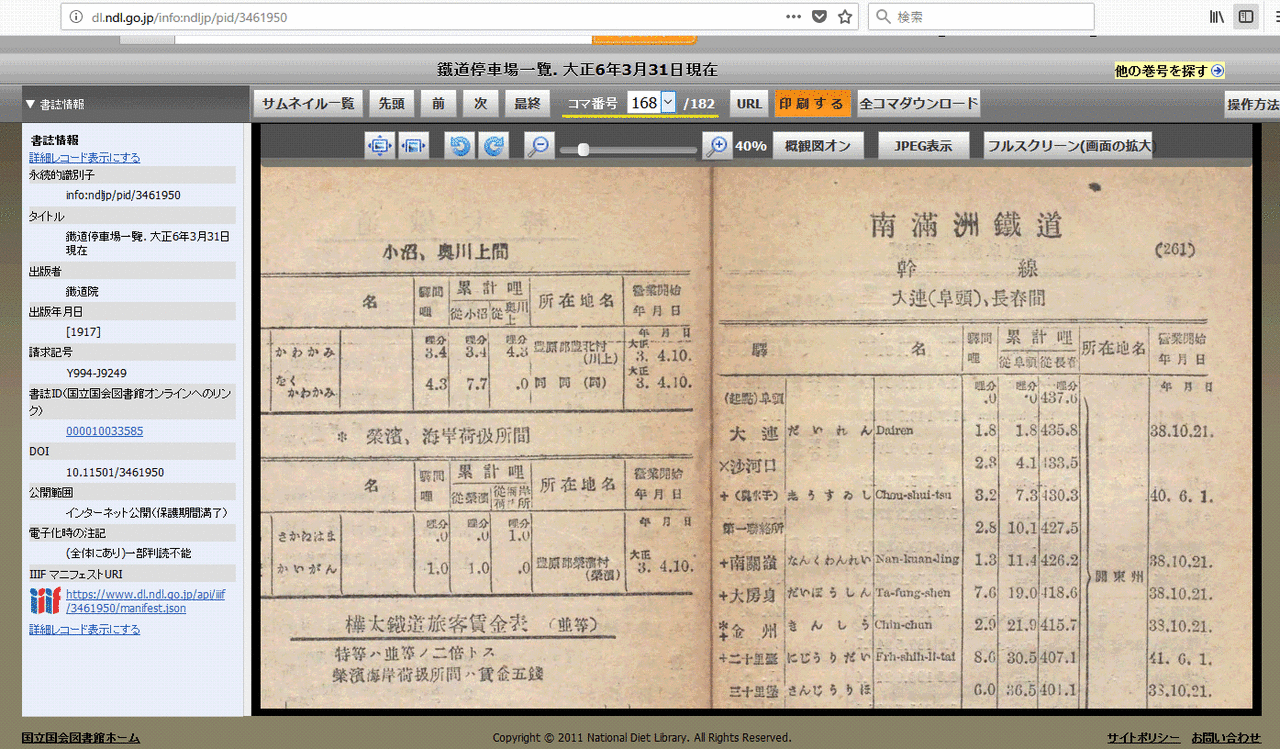Rotate the page image counterclockwise
Viewport: 1280px width, 749px height.
tap(460, 146)
